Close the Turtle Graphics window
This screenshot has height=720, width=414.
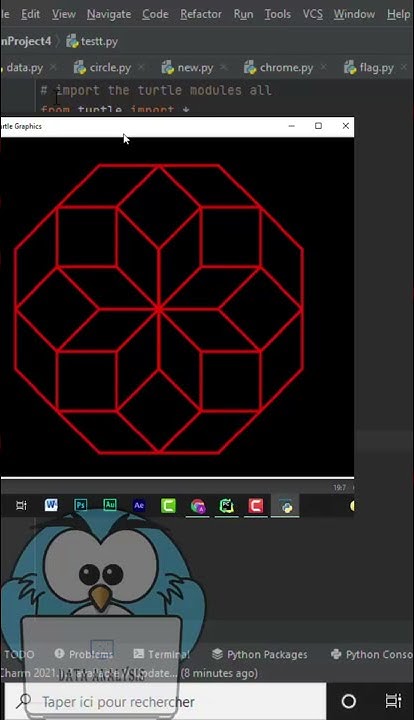pyautogui.click(x=346, y=126)
